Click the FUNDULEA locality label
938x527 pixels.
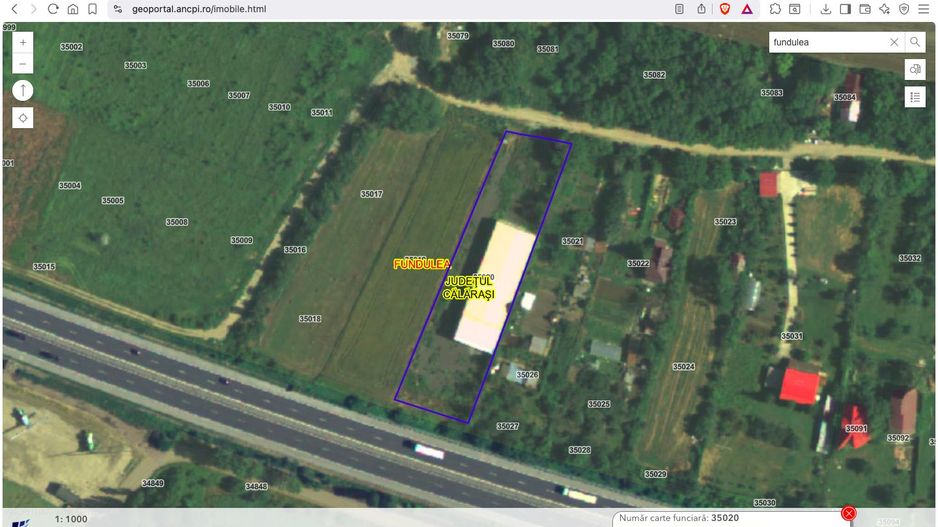coord(422,264)
